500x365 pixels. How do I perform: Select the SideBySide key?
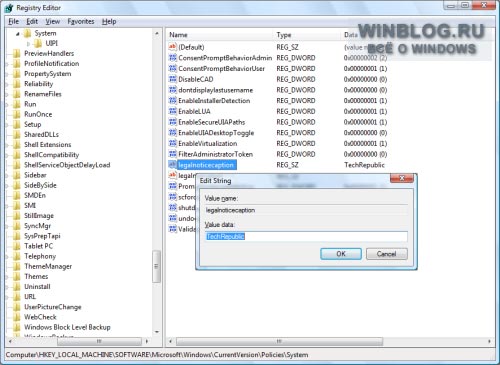click(40, 185)
